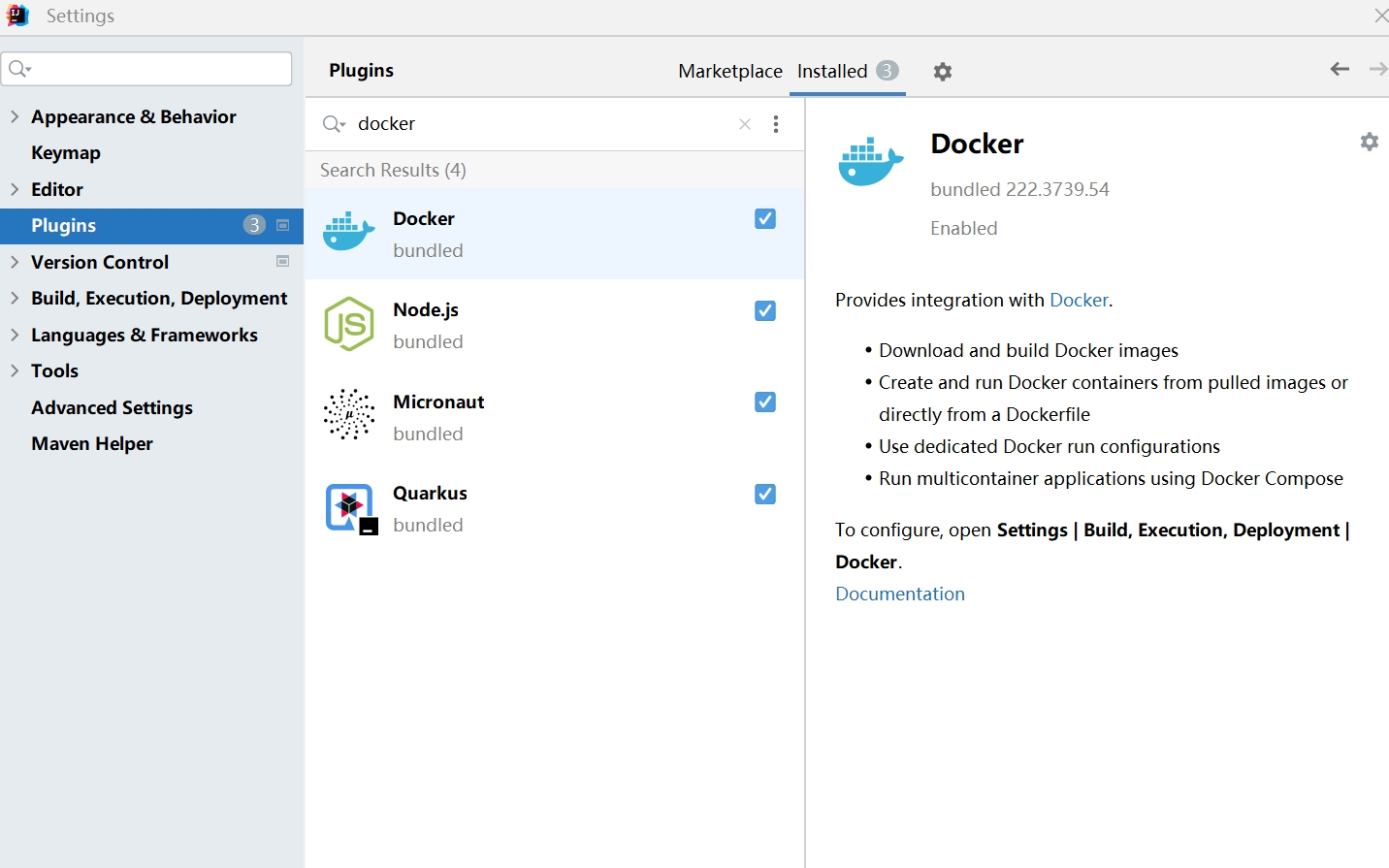Select the Quarkus plugin row name
This screenshot has width=1389, height=868.
430,493
